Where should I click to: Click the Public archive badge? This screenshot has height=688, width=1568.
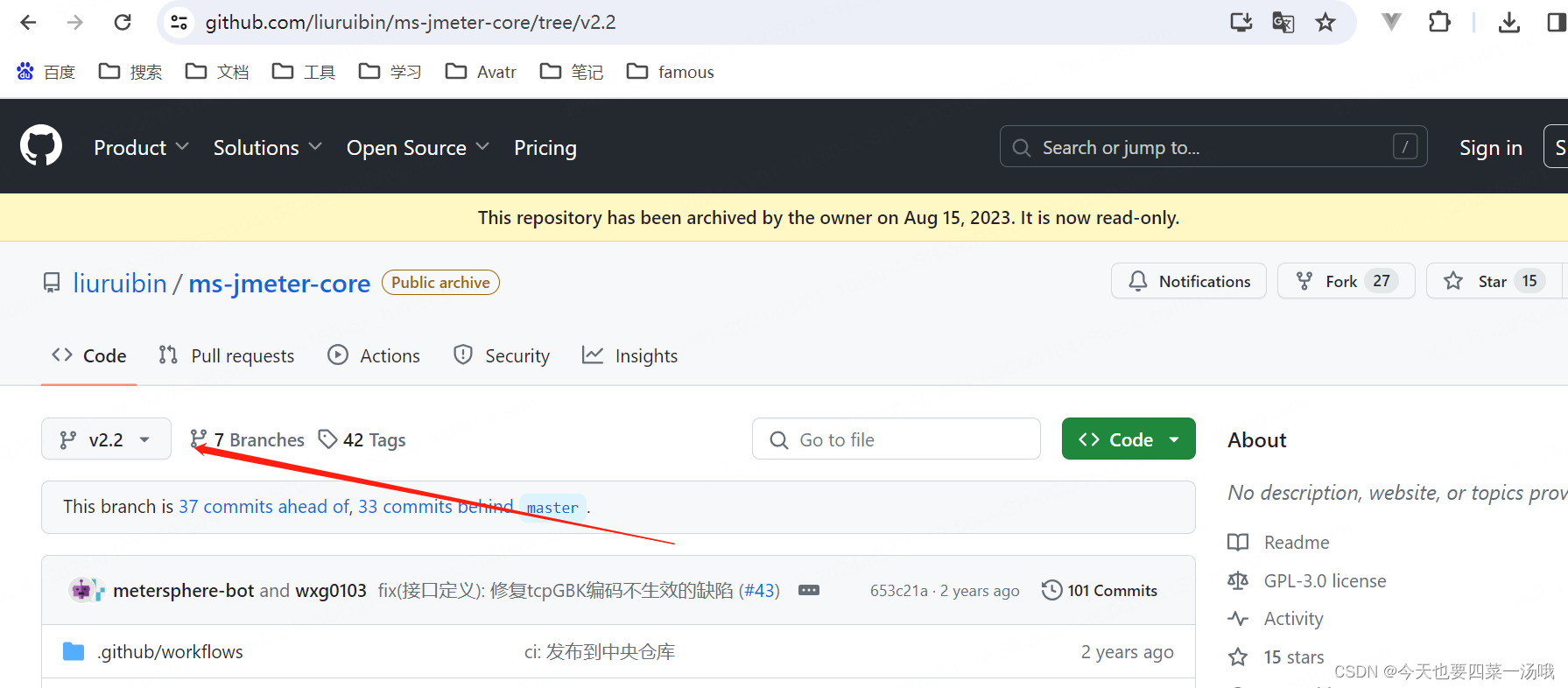(440, 283)
